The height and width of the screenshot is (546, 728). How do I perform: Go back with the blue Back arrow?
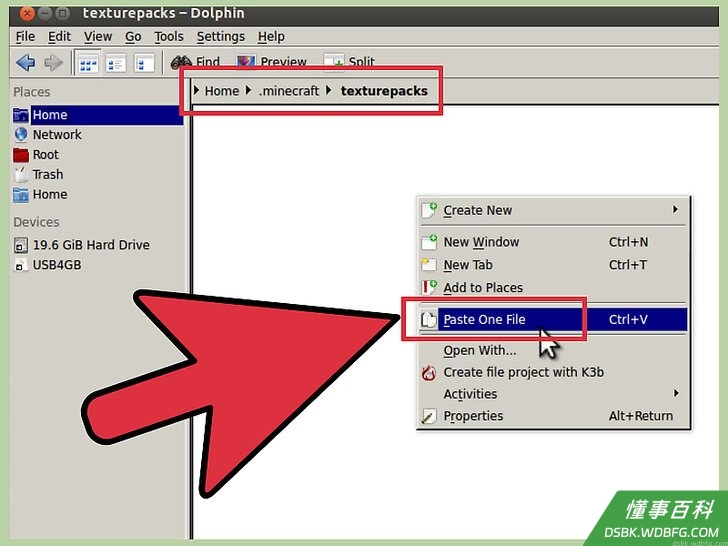pyautogui.click(x=26, y=62)
